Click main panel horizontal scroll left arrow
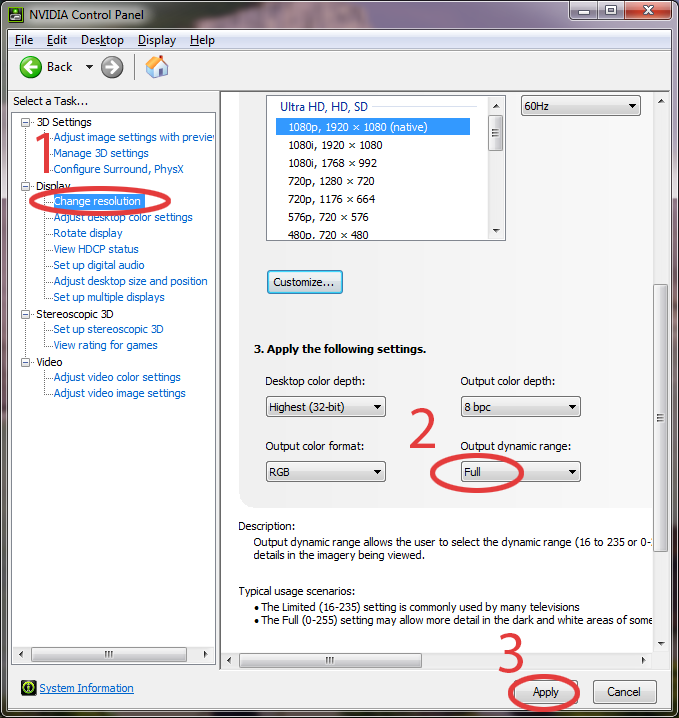Image resolution: width=679 pixels, height=718 pixels. (229, 660)
